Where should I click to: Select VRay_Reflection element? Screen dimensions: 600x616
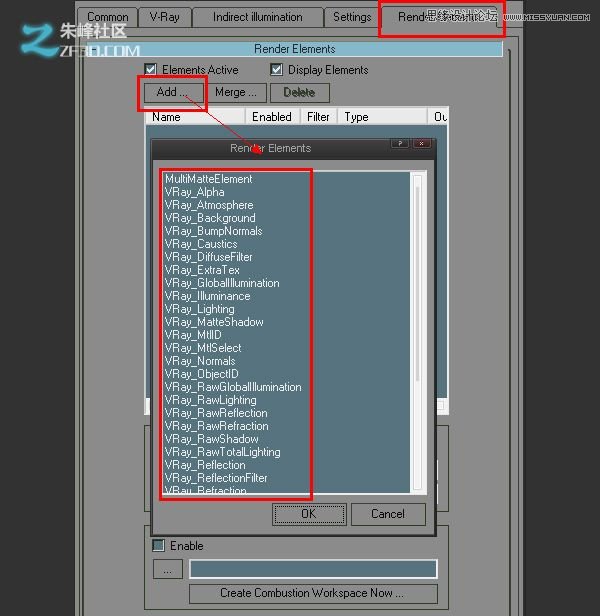point(205,465)
